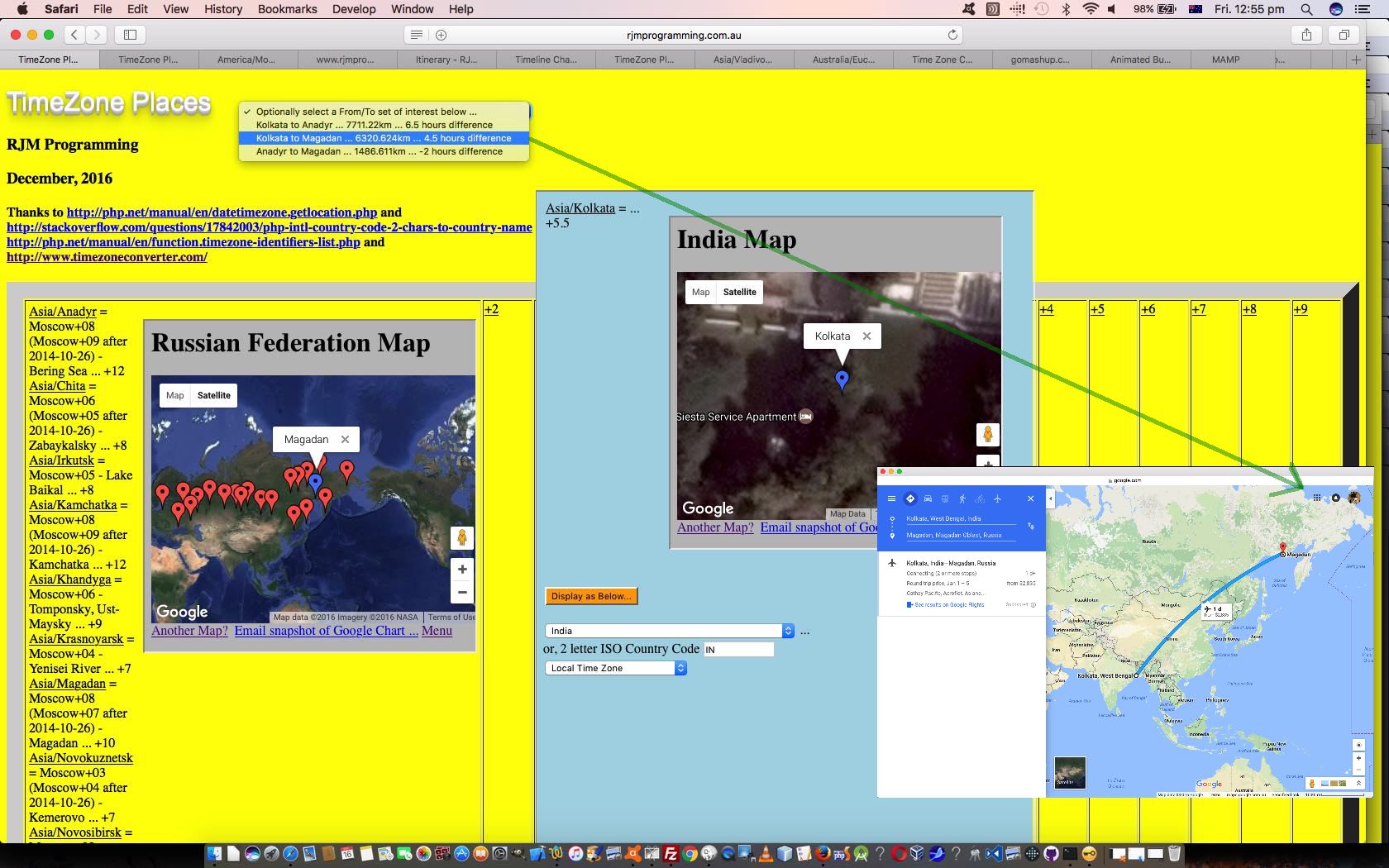Reload the current page
This screenshot has width=1389, height=868.
point(952,35)
